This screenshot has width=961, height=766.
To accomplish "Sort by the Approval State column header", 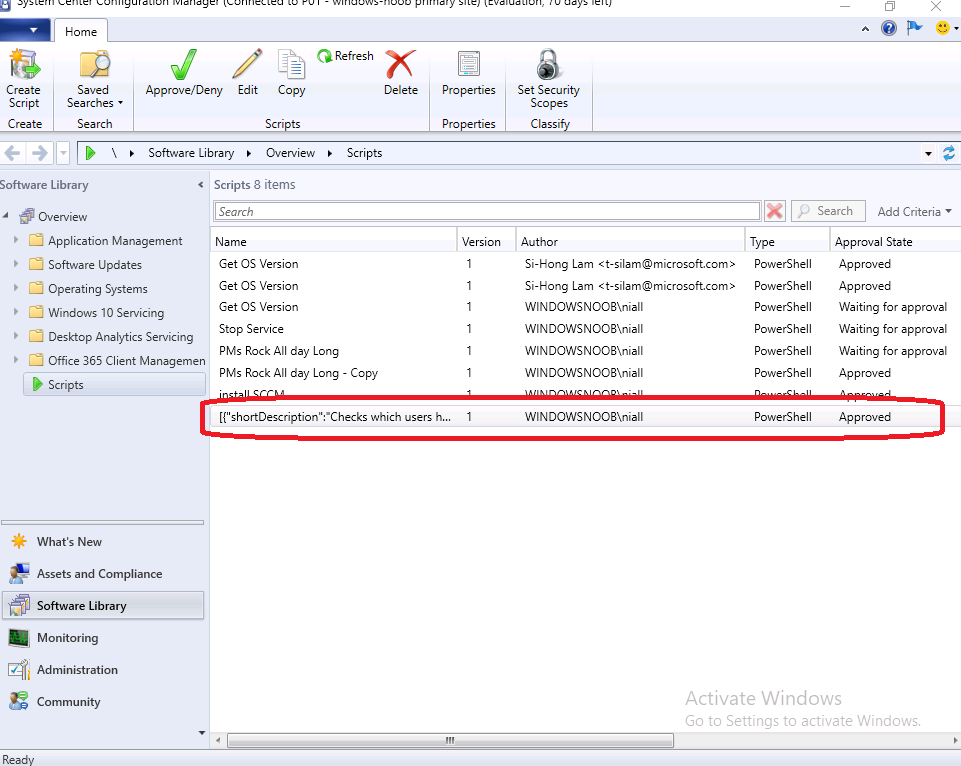I will (x=895, y=241).
